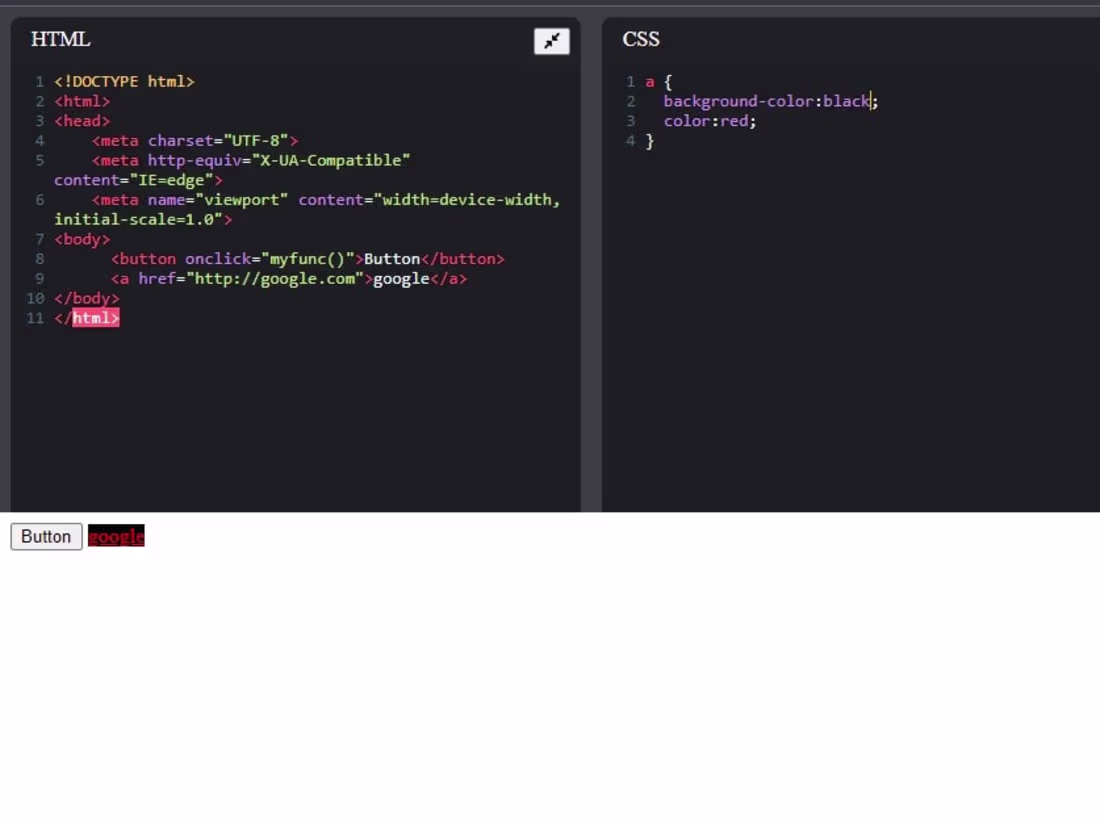
Task: Switch focus to the HTML panel header
Action: tap(60, 39)
